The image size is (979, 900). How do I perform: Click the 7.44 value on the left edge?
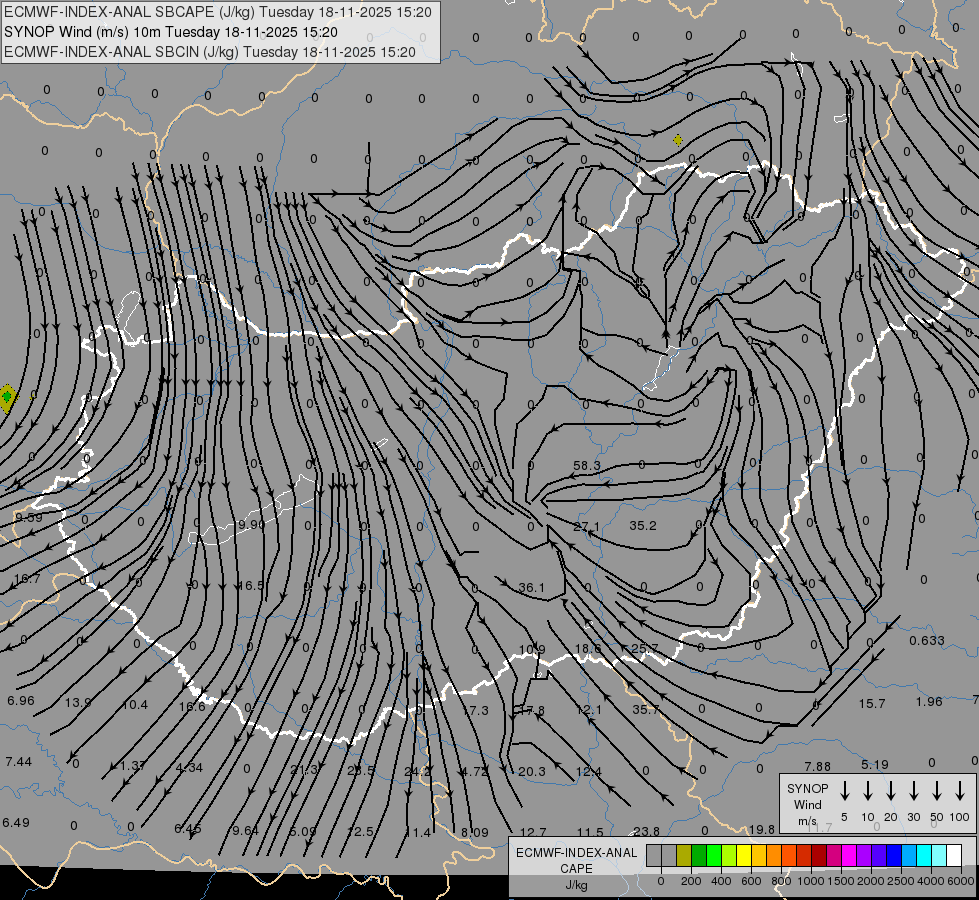pyautogui.click(x=18, y=761)
